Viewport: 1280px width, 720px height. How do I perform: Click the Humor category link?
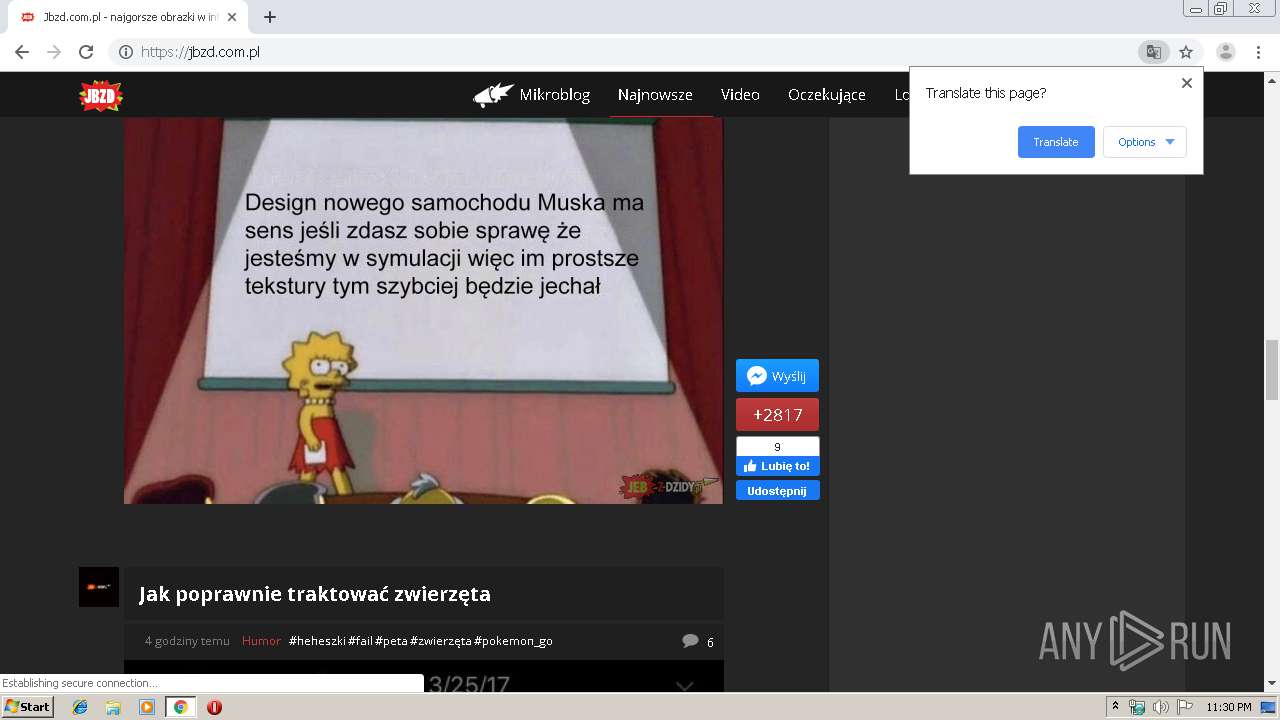[x=261, y=641]
